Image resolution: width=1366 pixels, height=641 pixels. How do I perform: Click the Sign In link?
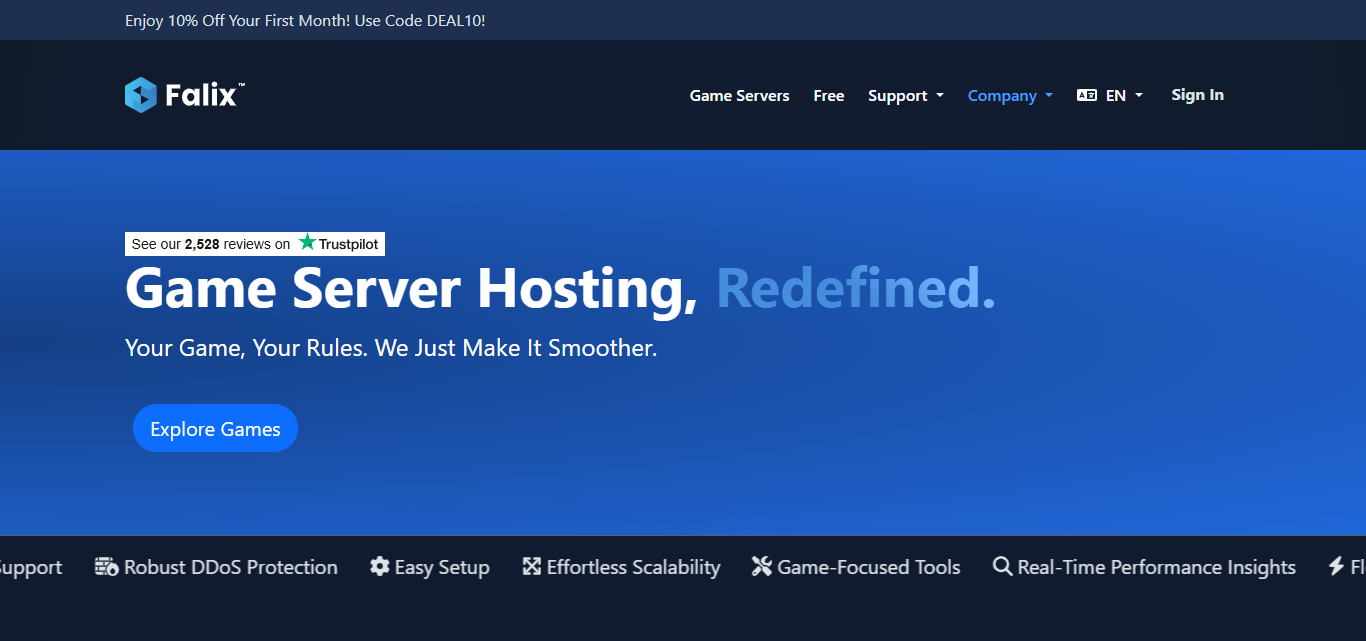1197,95
